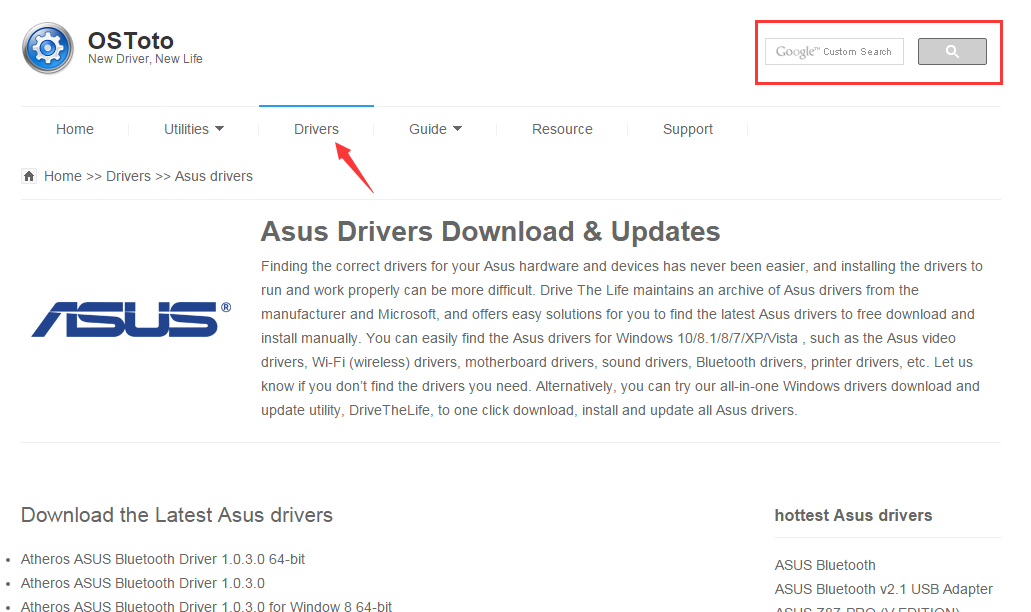Select the Drivers navigation tab

(316, 129)
